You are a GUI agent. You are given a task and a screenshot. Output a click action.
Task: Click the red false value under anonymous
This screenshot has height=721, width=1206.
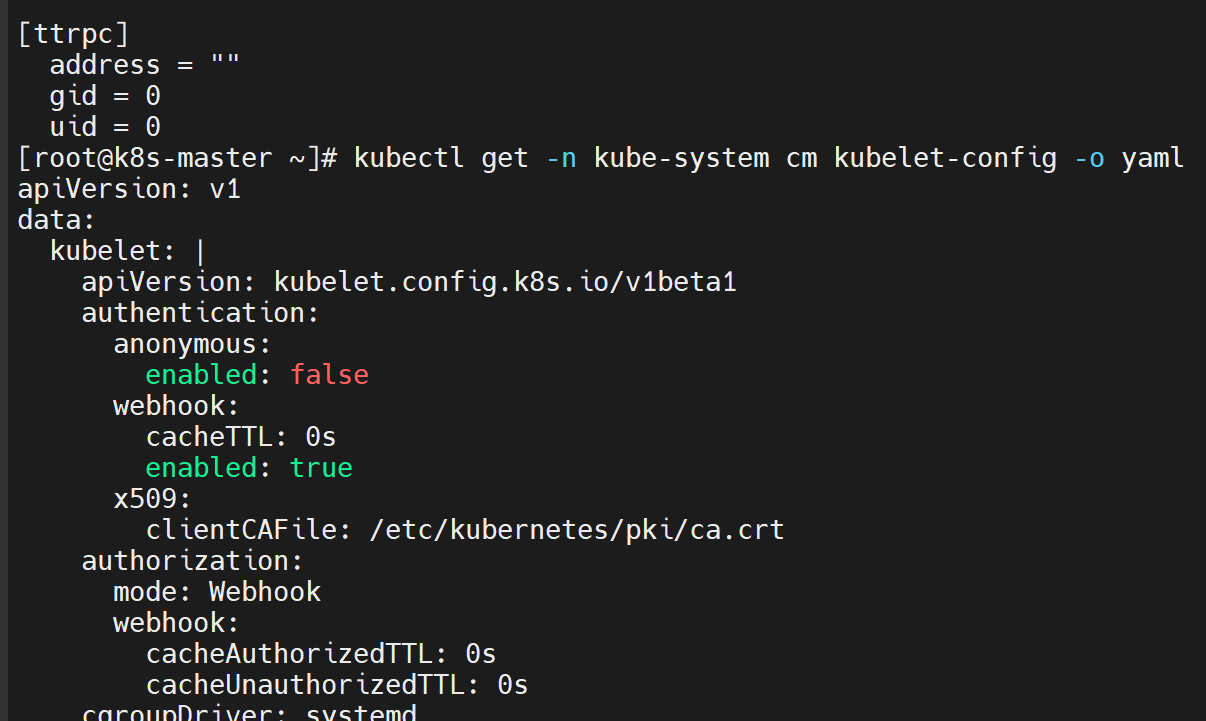coord(329,375)
